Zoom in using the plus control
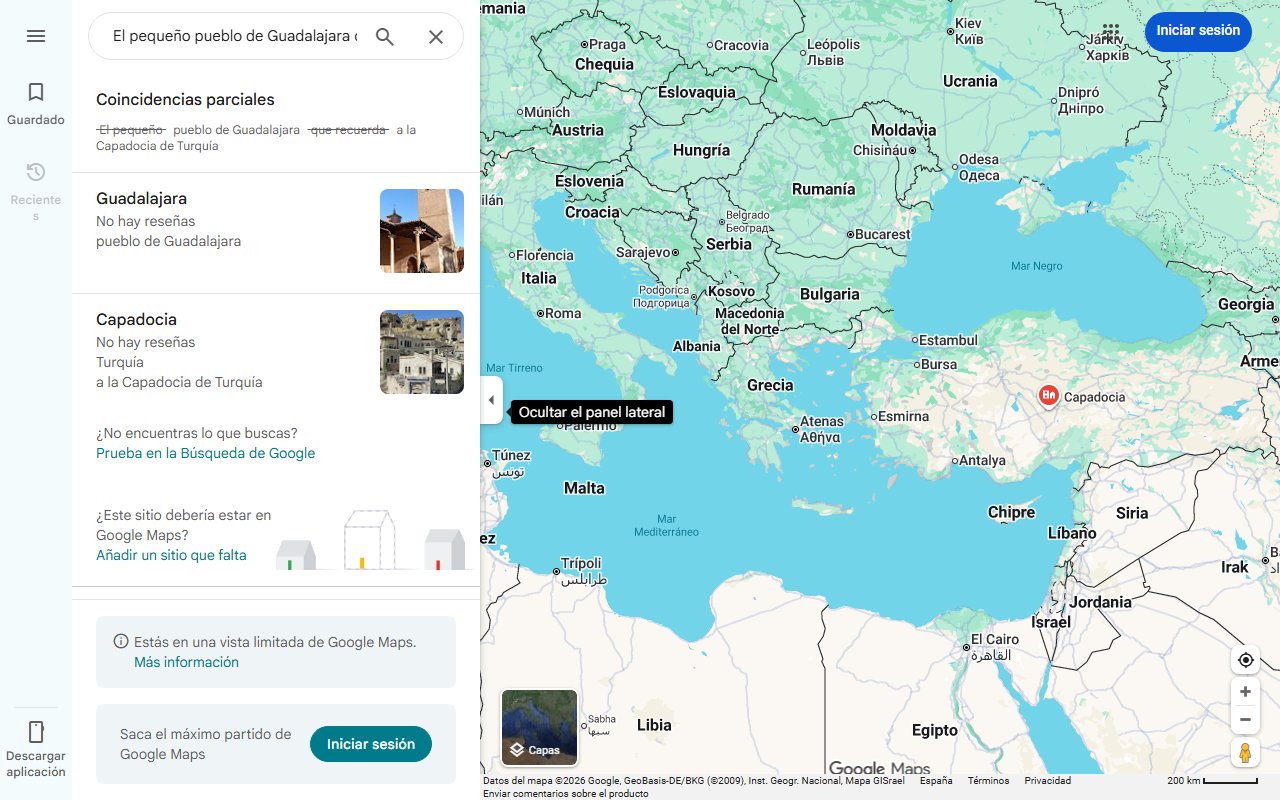The height and width of the screenshot is (800, 1280). (1245, 691)
